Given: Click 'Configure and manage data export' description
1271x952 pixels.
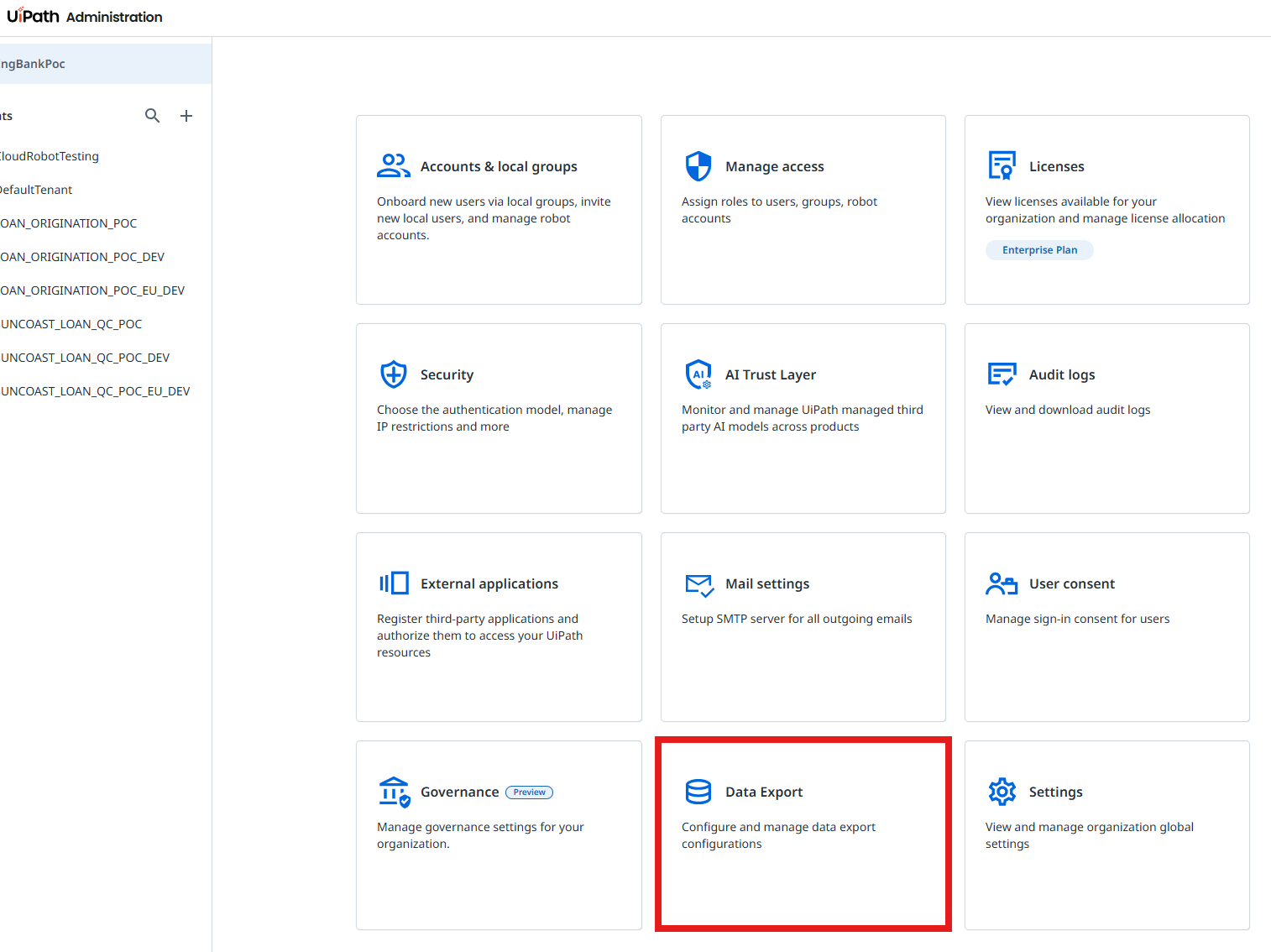Looking at the screenshot, I should point(778,835).
